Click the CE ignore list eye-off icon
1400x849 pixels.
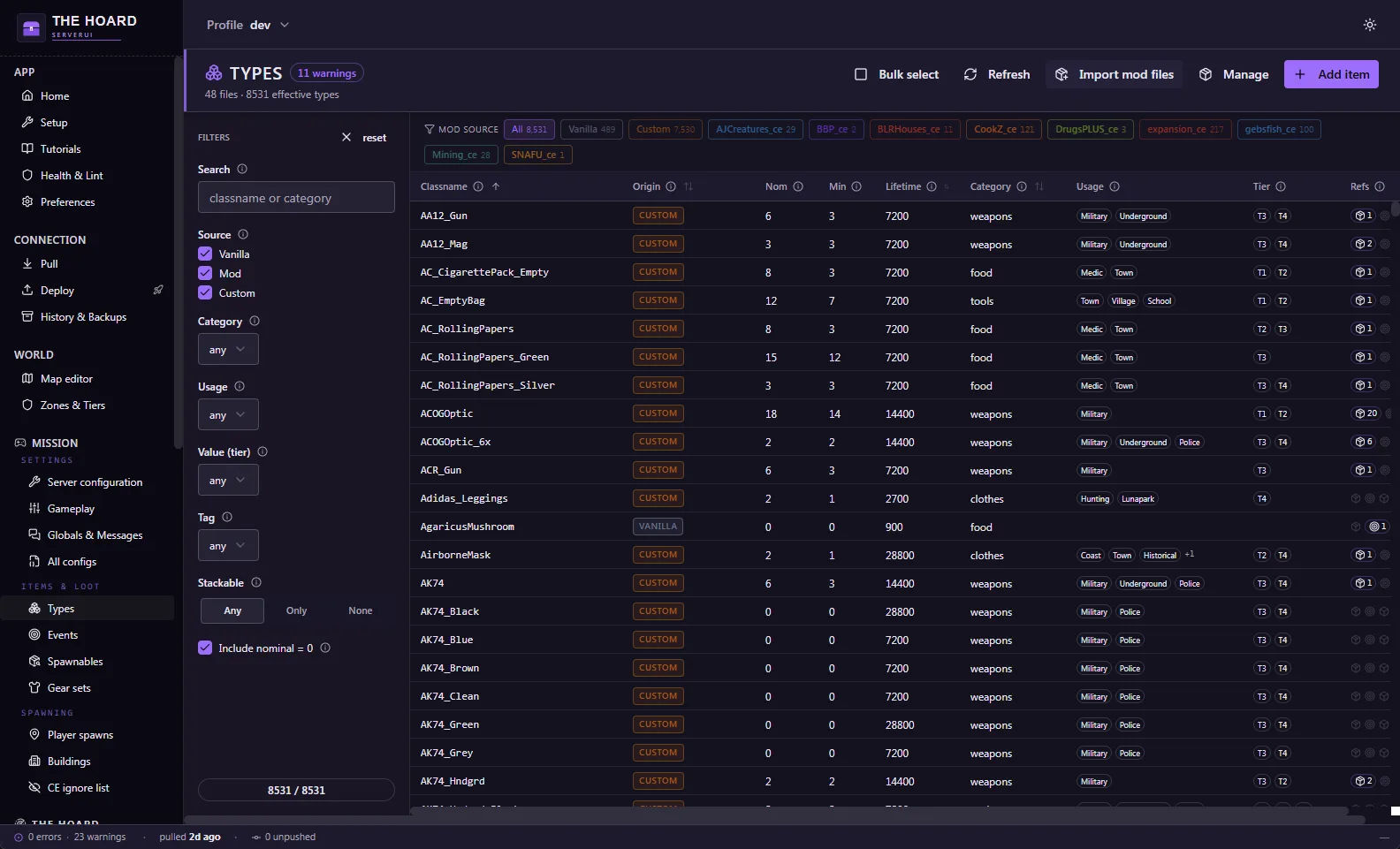coord(34,787)
